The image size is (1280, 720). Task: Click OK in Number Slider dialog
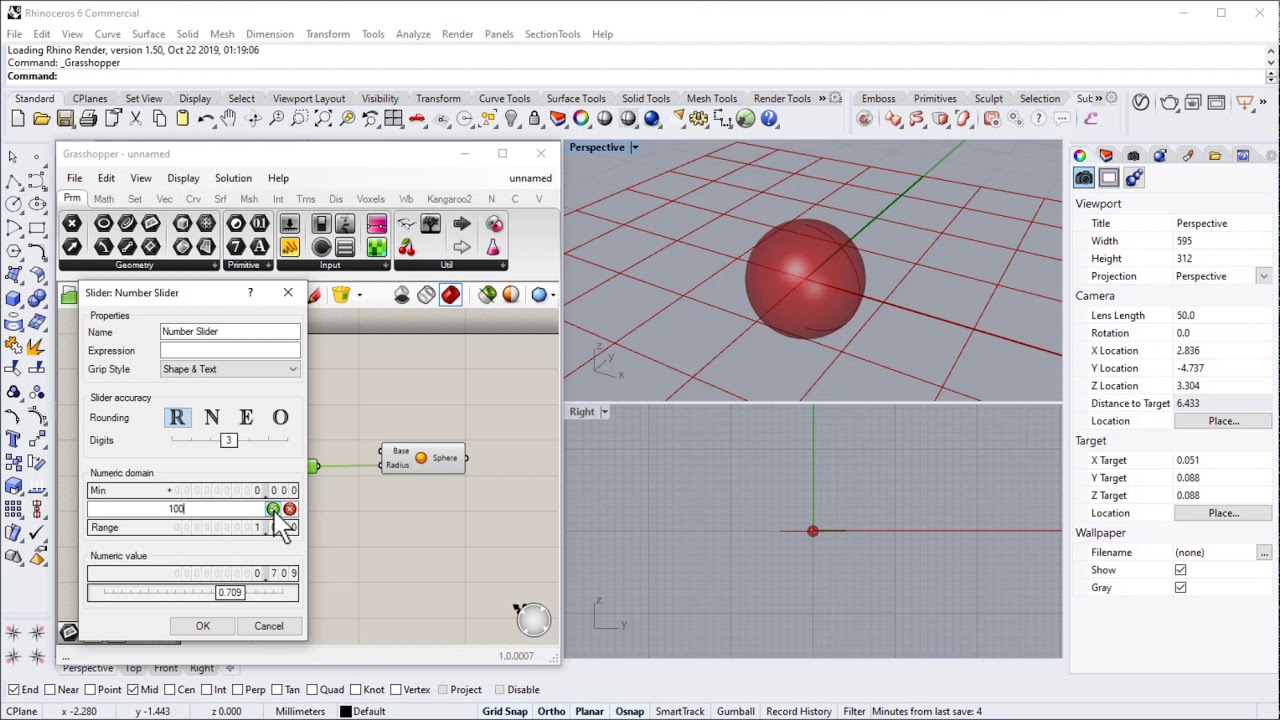point(203,626)
